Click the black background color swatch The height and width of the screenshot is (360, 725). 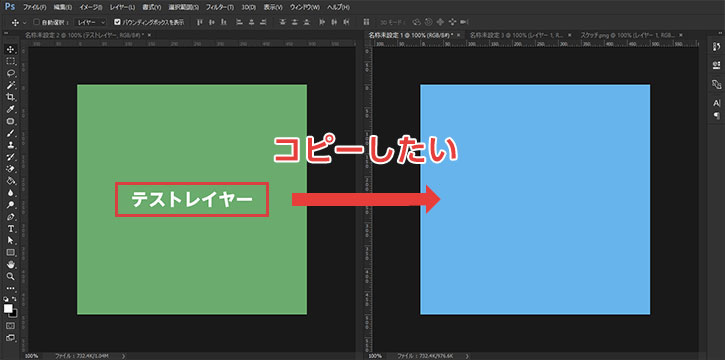tap(14, 314)
